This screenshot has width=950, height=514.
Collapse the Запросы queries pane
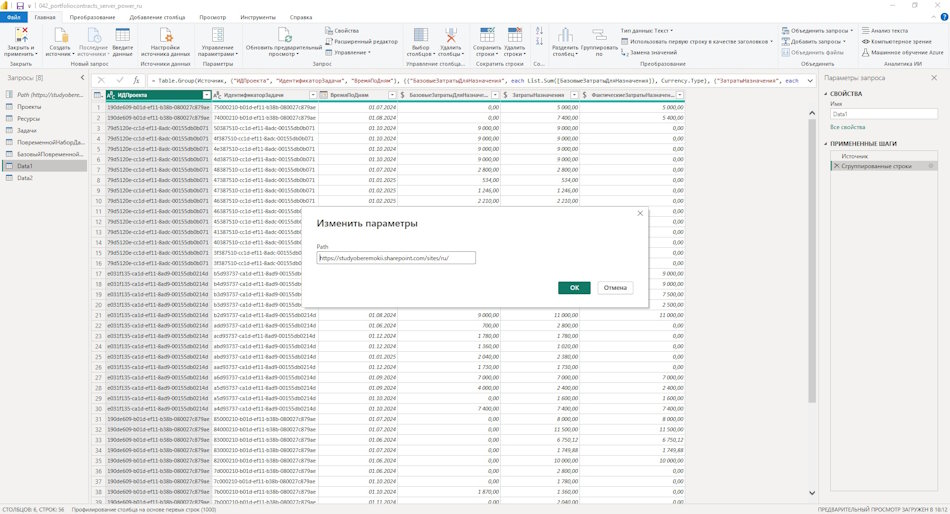tap(82, 78)
